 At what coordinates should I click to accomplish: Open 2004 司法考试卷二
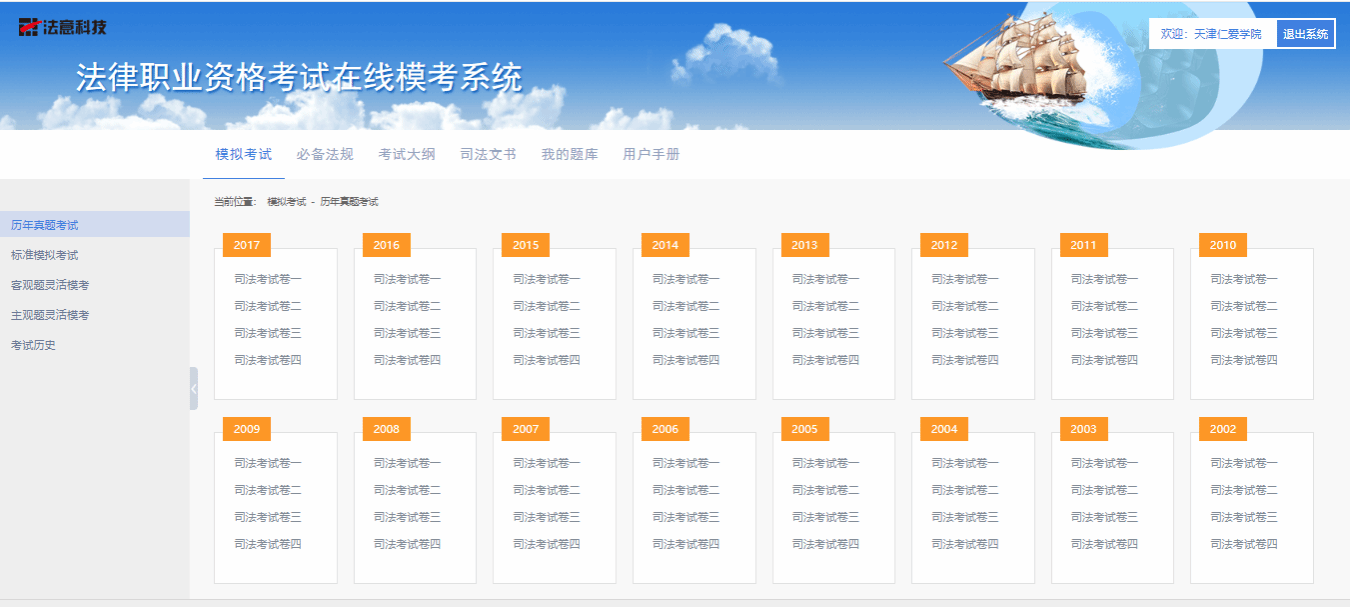pos(965,490)
